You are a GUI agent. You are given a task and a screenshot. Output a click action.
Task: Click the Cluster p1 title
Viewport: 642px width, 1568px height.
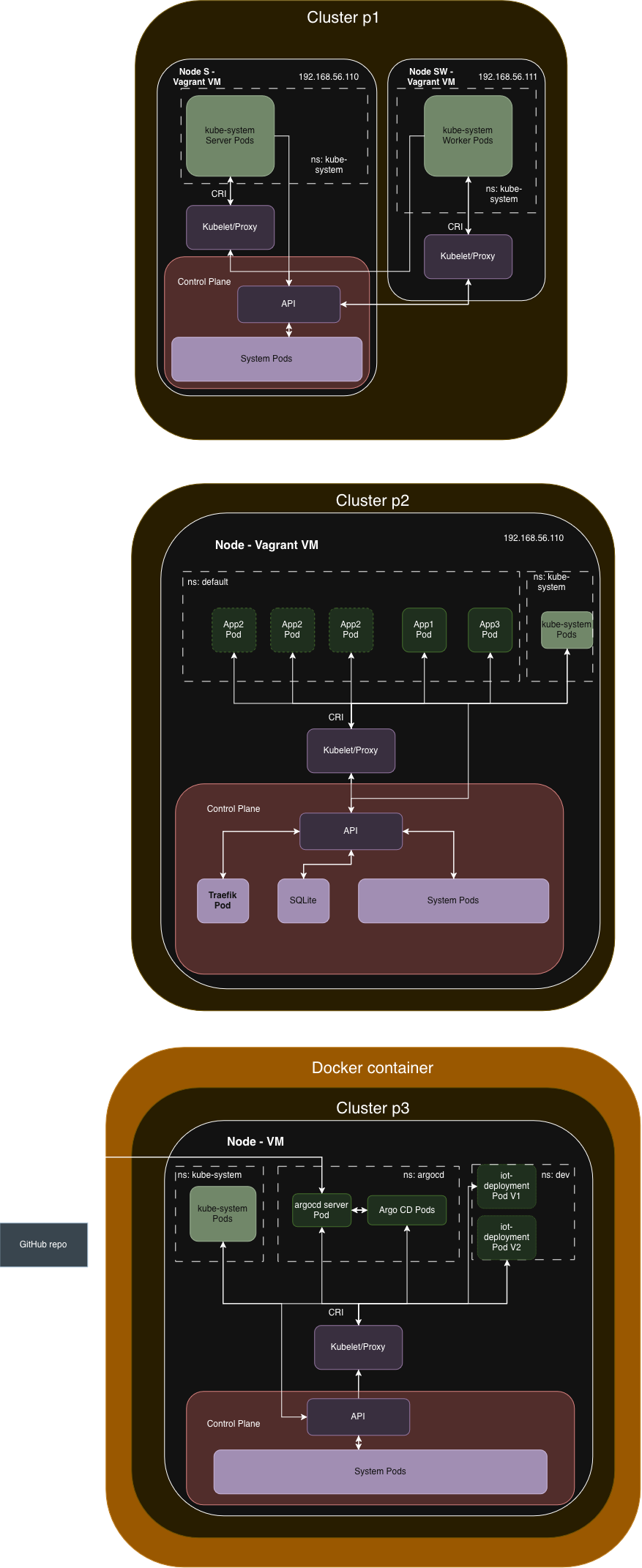pyautogui.click(x=343, y=18)
